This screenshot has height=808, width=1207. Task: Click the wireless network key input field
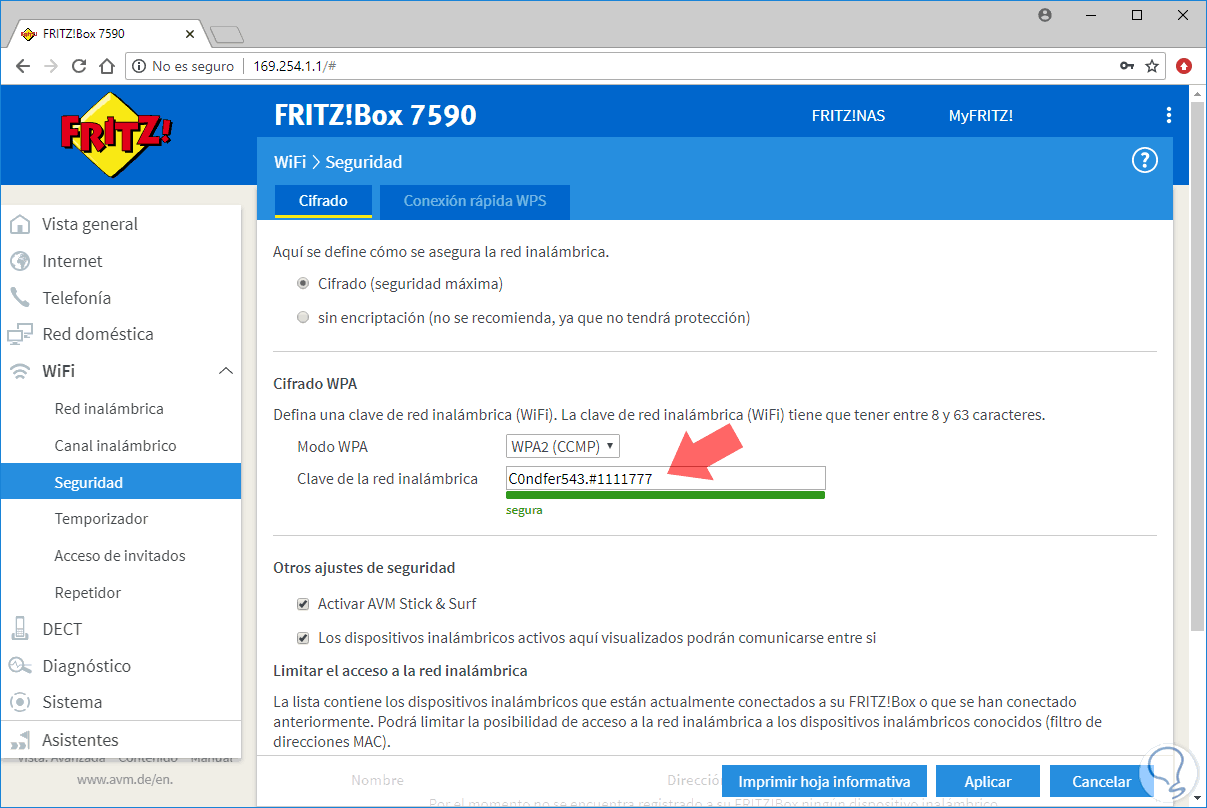pos(666,479)
